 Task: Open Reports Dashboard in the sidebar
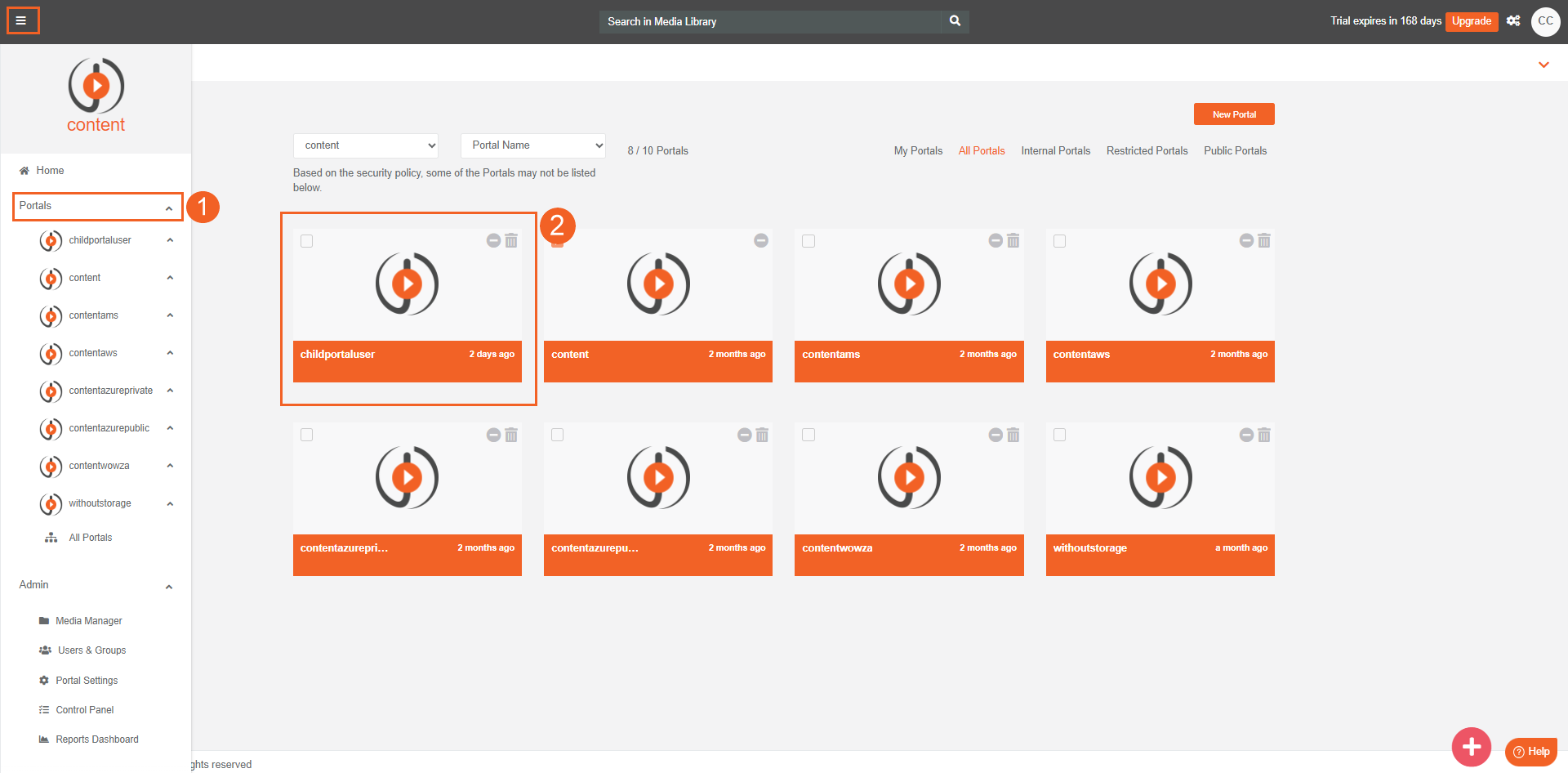(x=97, y=739)
